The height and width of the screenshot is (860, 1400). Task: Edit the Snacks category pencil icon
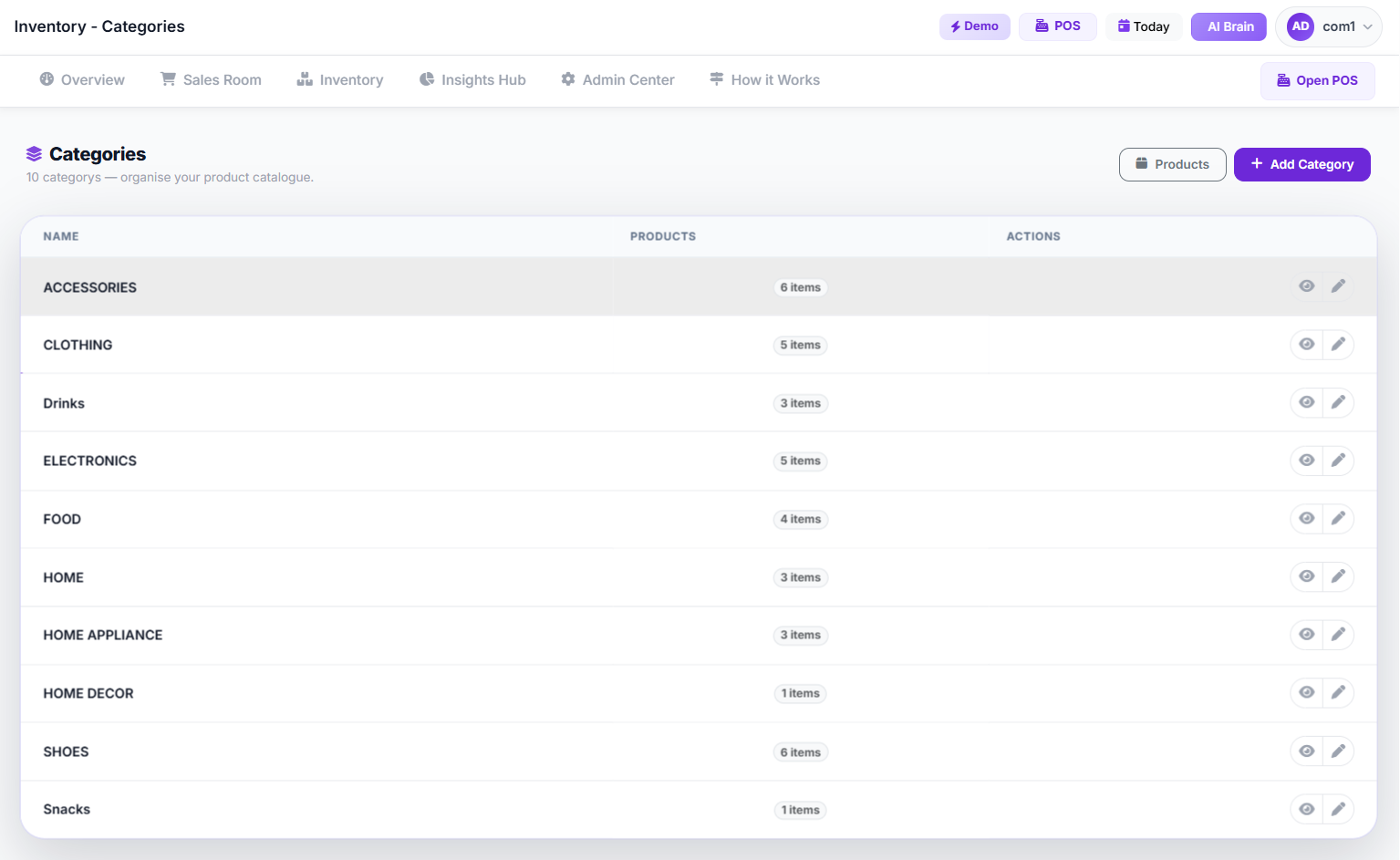click(1338, 809)
